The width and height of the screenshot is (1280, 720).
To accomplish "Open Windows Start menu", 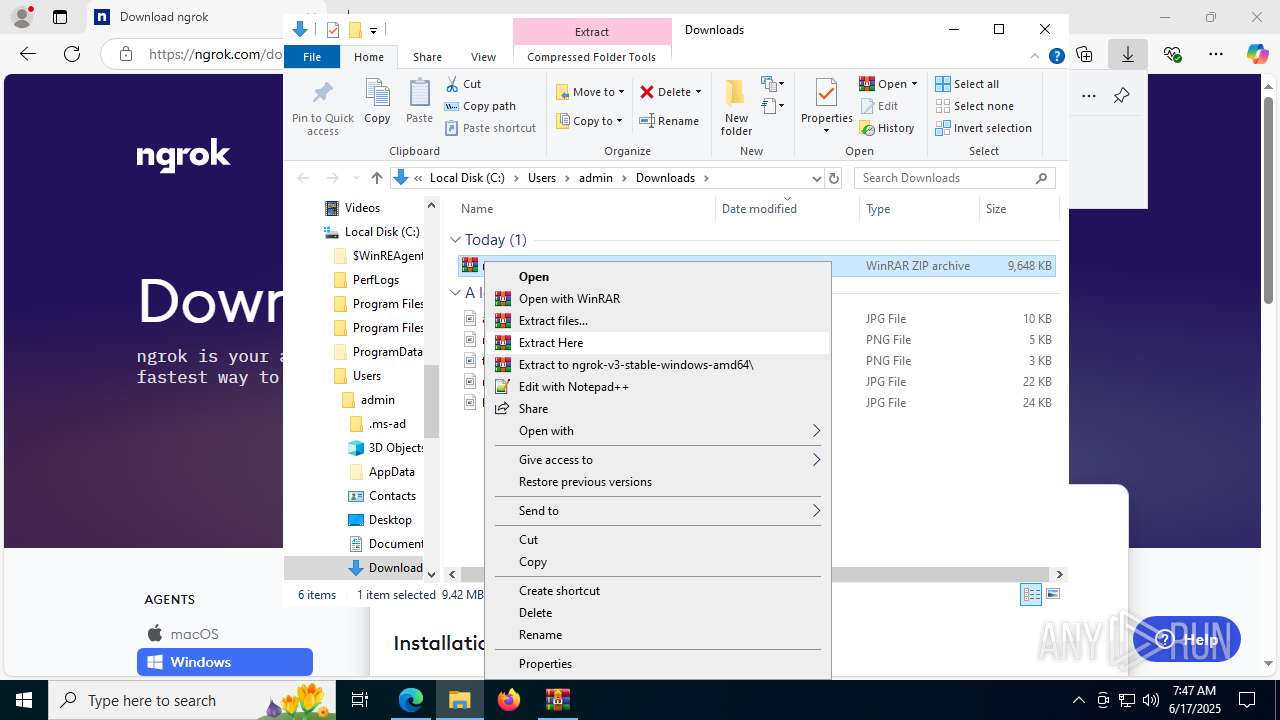I will pos(24,700).
